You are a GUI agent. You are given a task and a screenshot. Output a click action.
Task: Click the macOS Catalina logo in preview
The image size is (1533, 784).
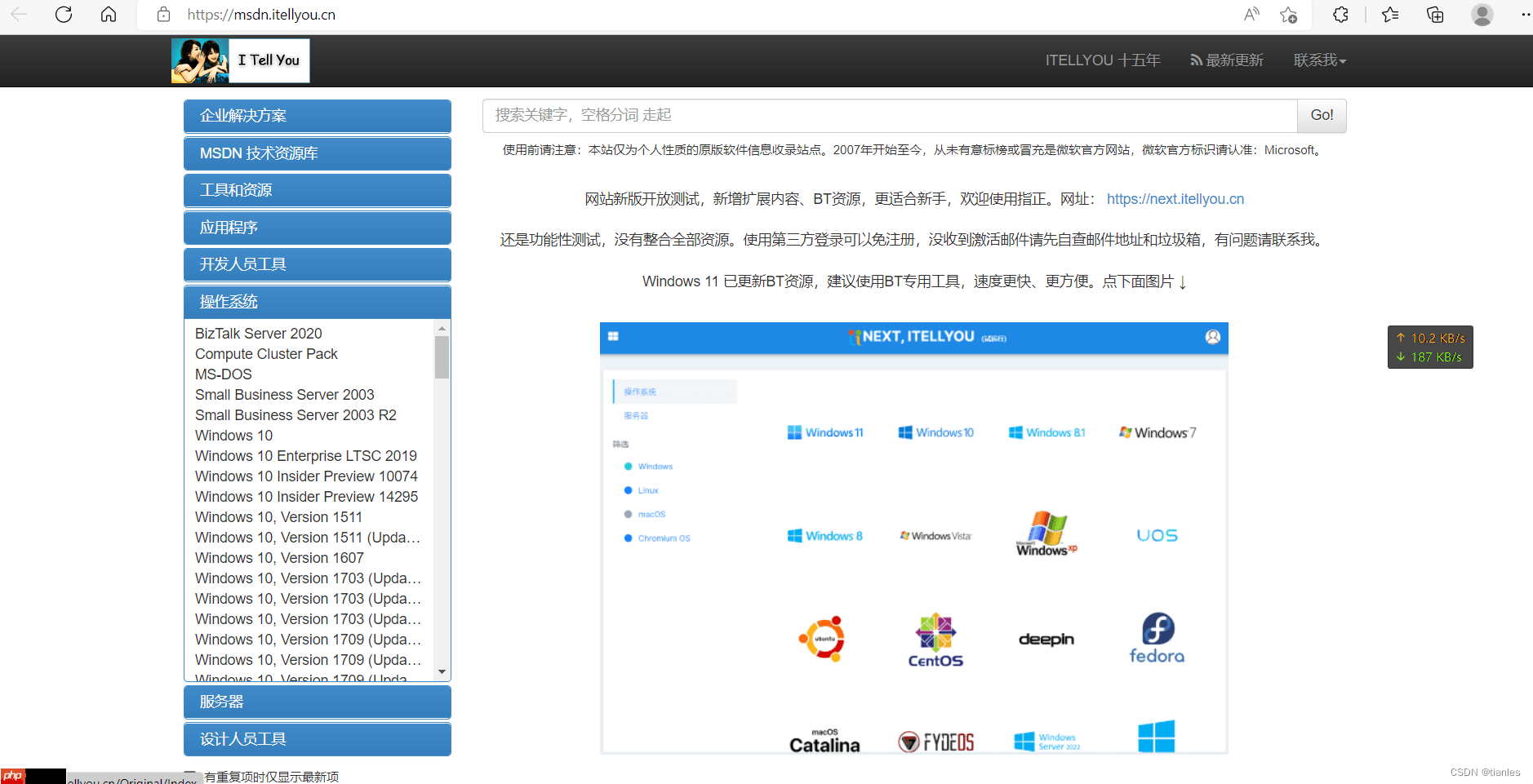(824, 741)
